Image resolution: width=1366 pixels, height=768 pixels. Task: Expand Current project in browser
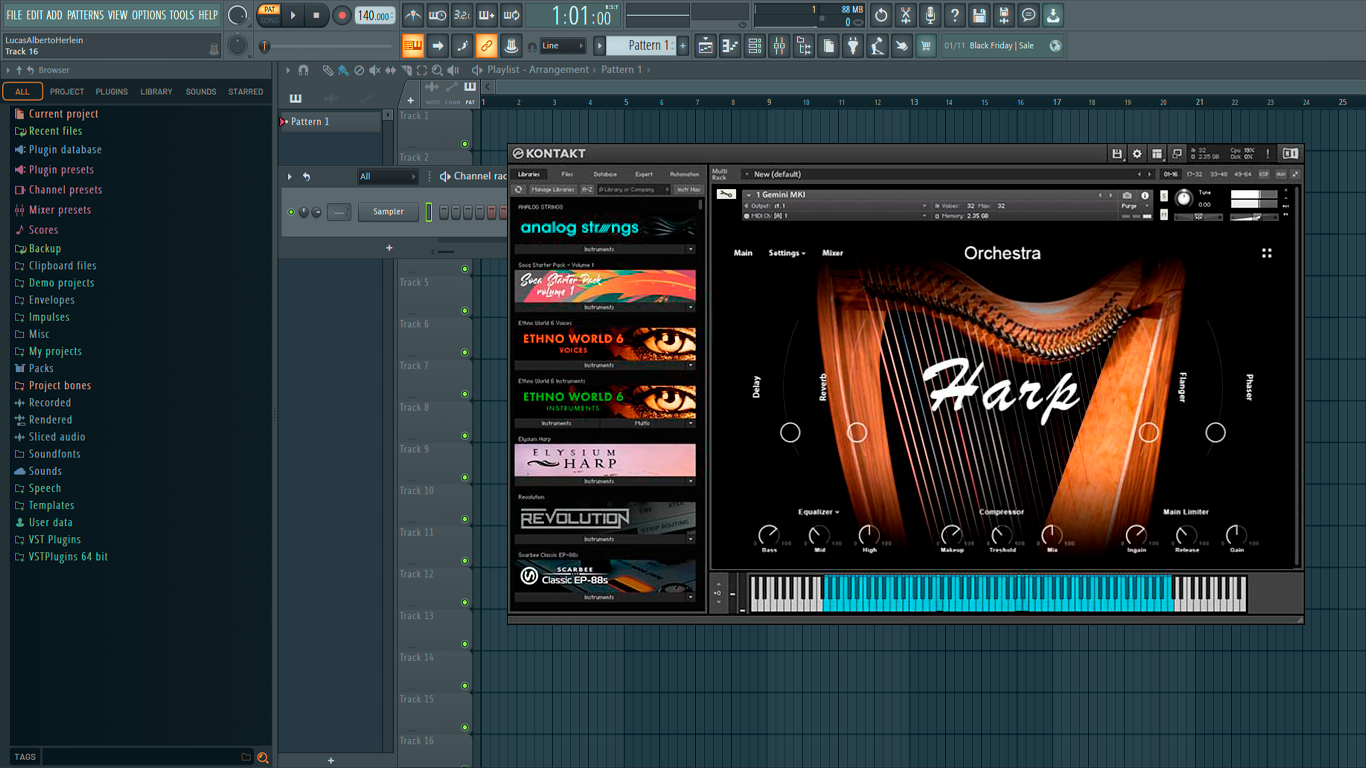tap(63, 114)
